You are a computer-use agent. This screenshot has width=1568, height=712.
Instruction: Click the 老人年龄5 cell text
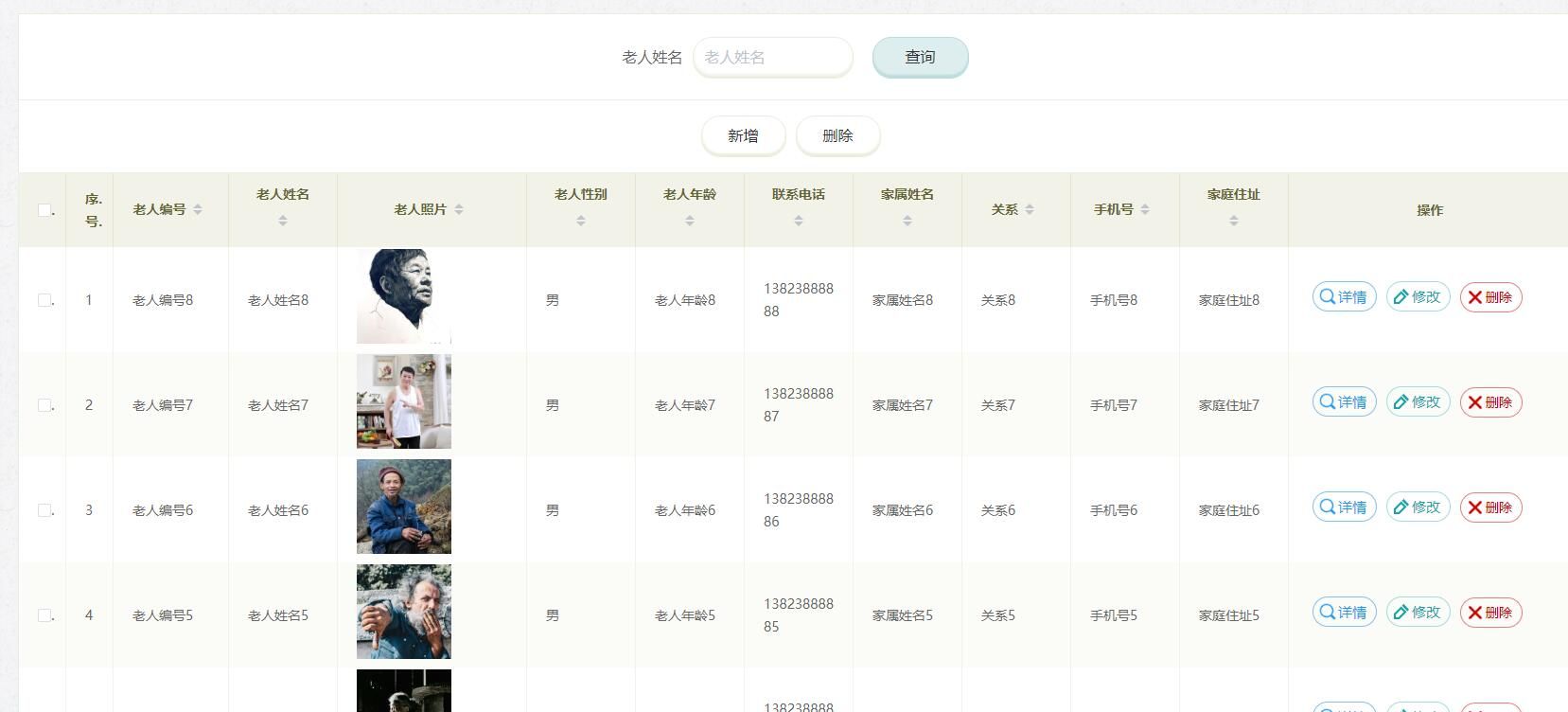click(x=685, y=615)
